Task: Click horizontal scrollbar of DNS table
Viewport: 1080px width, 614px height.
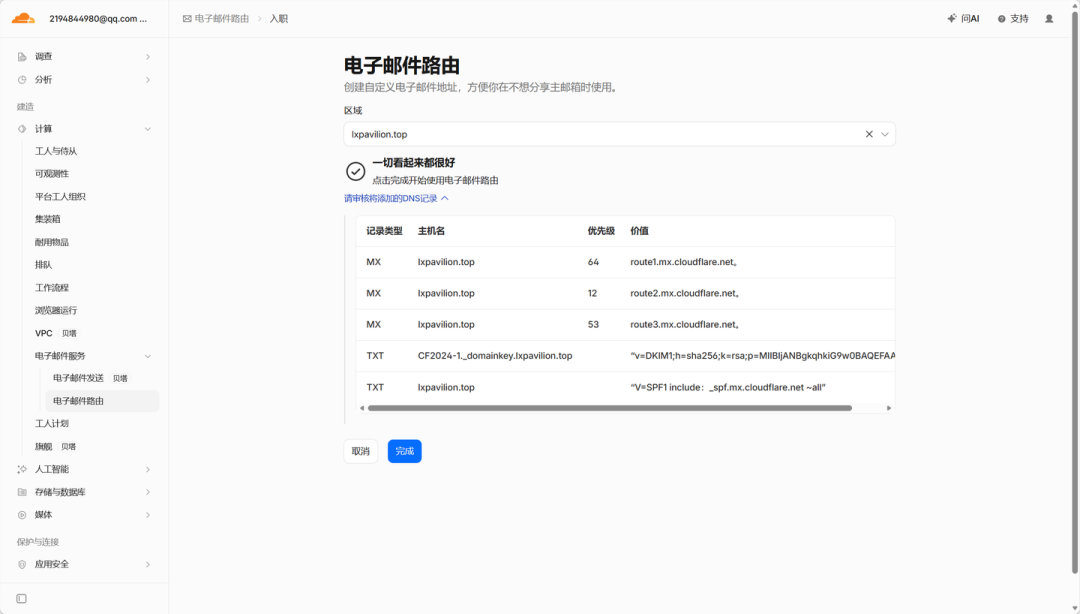Action: [610, 408]
